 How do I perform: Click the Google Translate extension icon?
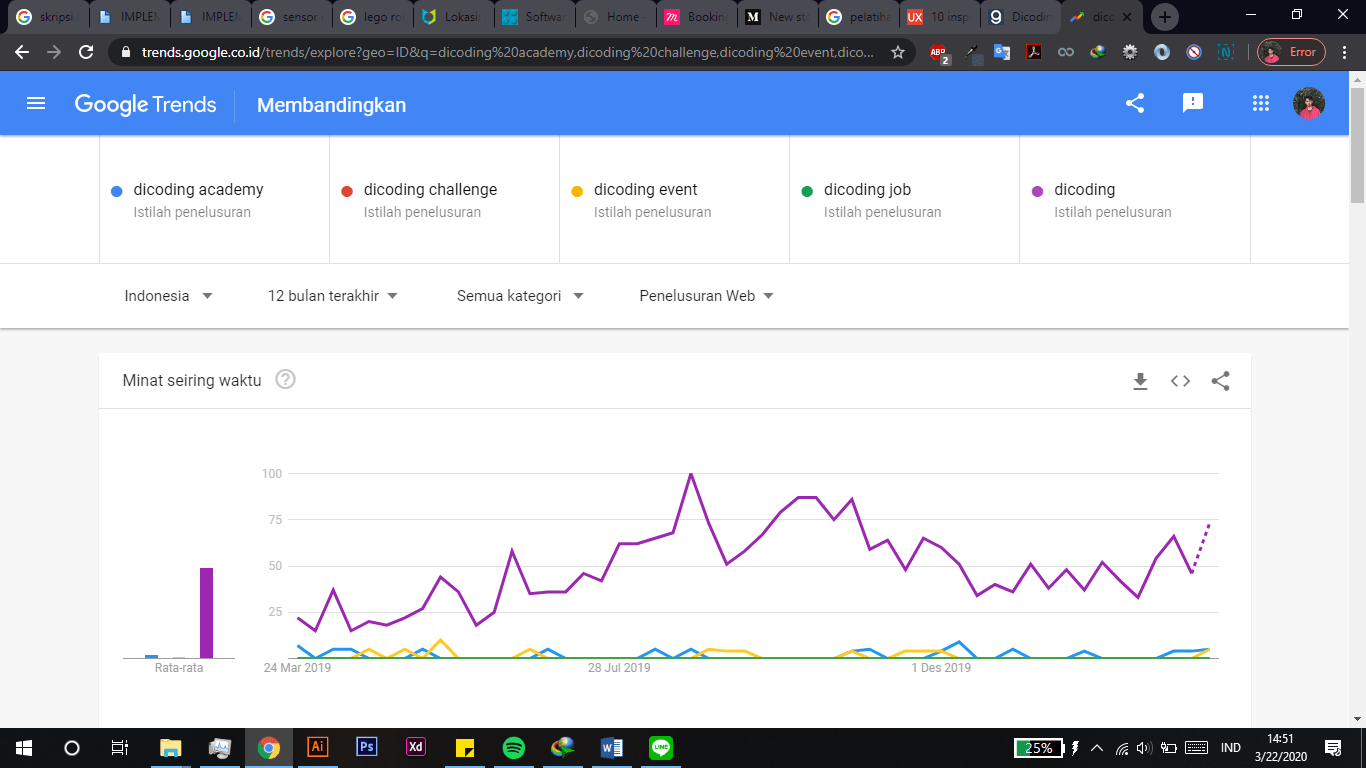click(1002, 52)
